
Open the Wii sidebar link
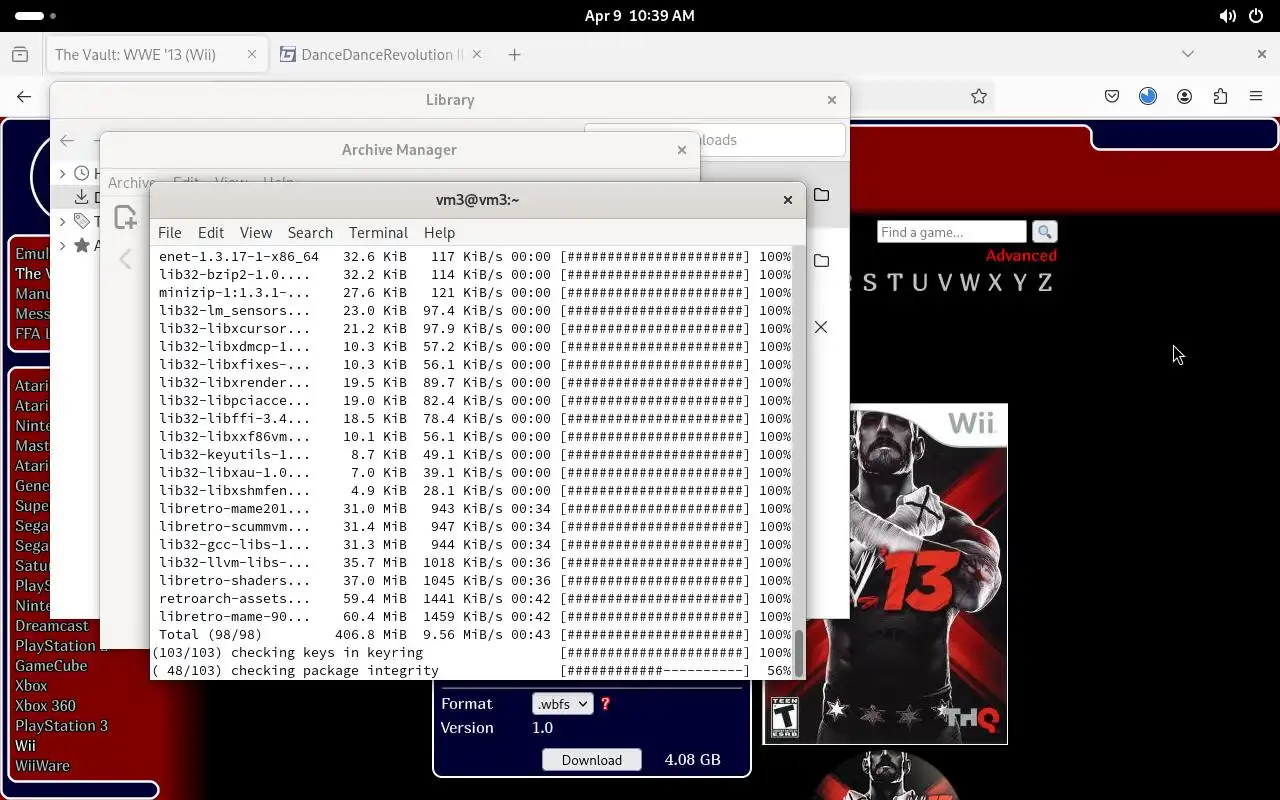pos(25,746)
